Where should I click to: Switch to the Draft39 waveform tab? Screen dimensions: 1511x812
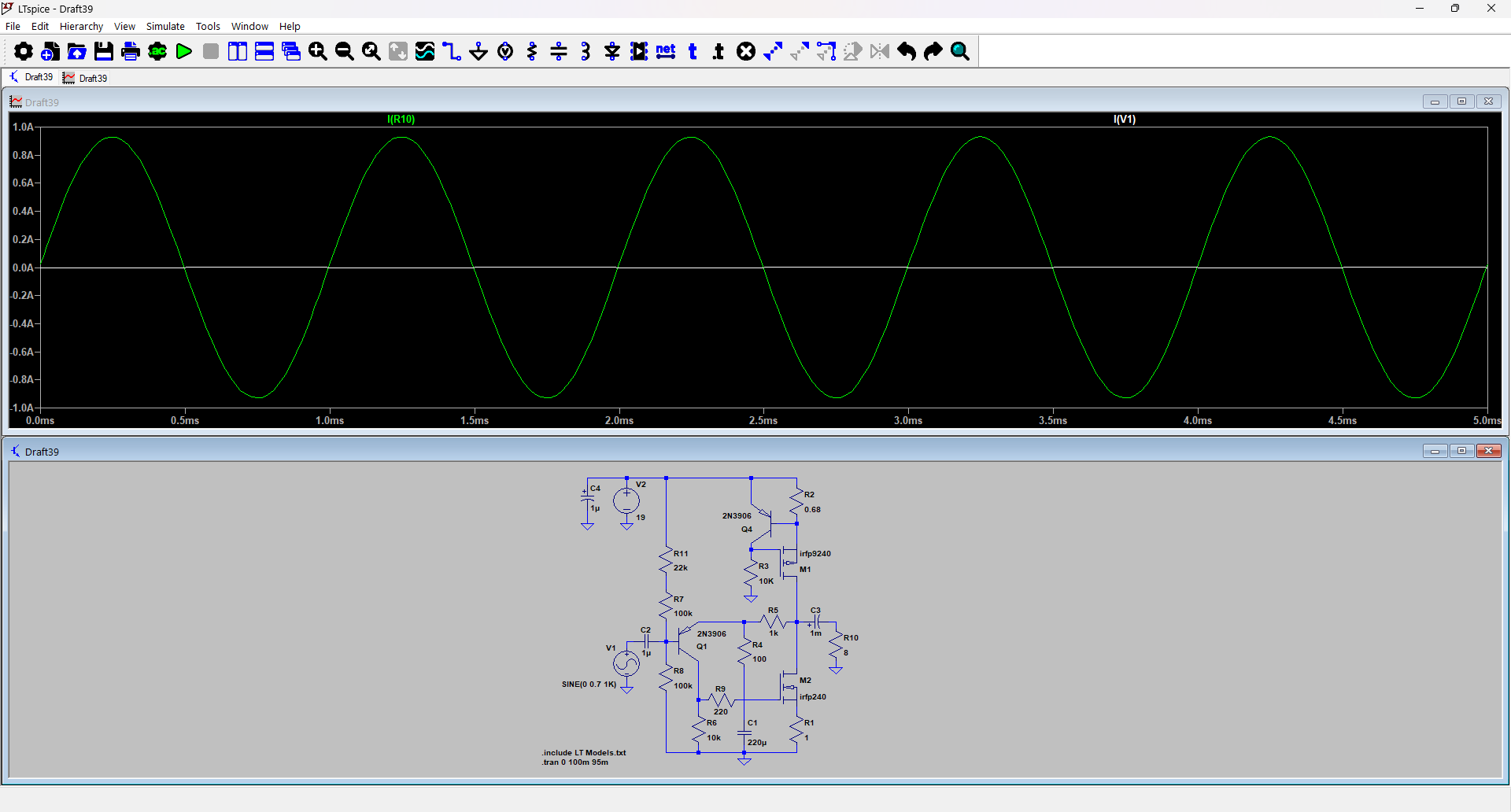click(x=85, y=78)
